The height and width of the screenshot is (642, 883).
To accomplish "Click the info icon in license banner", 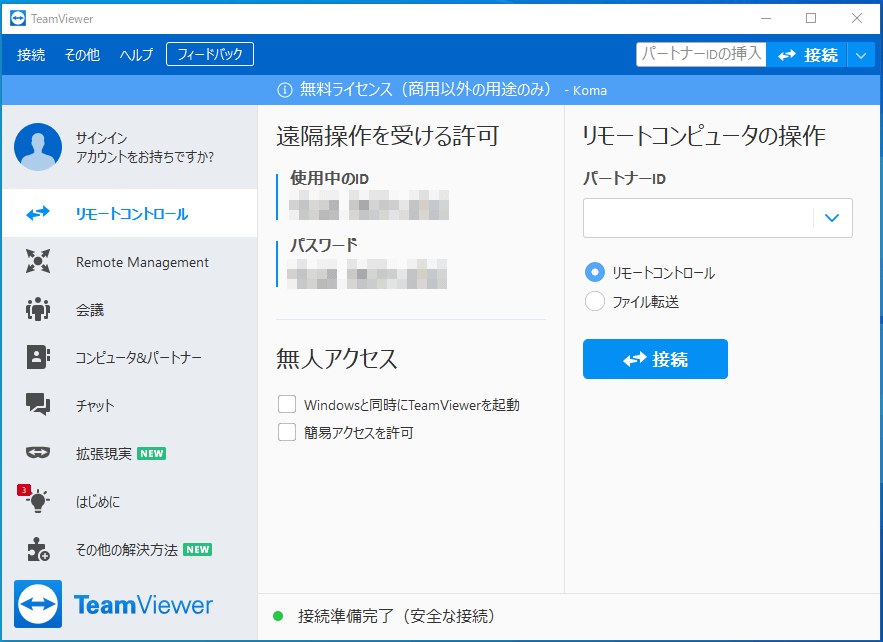I will (285, 90).
